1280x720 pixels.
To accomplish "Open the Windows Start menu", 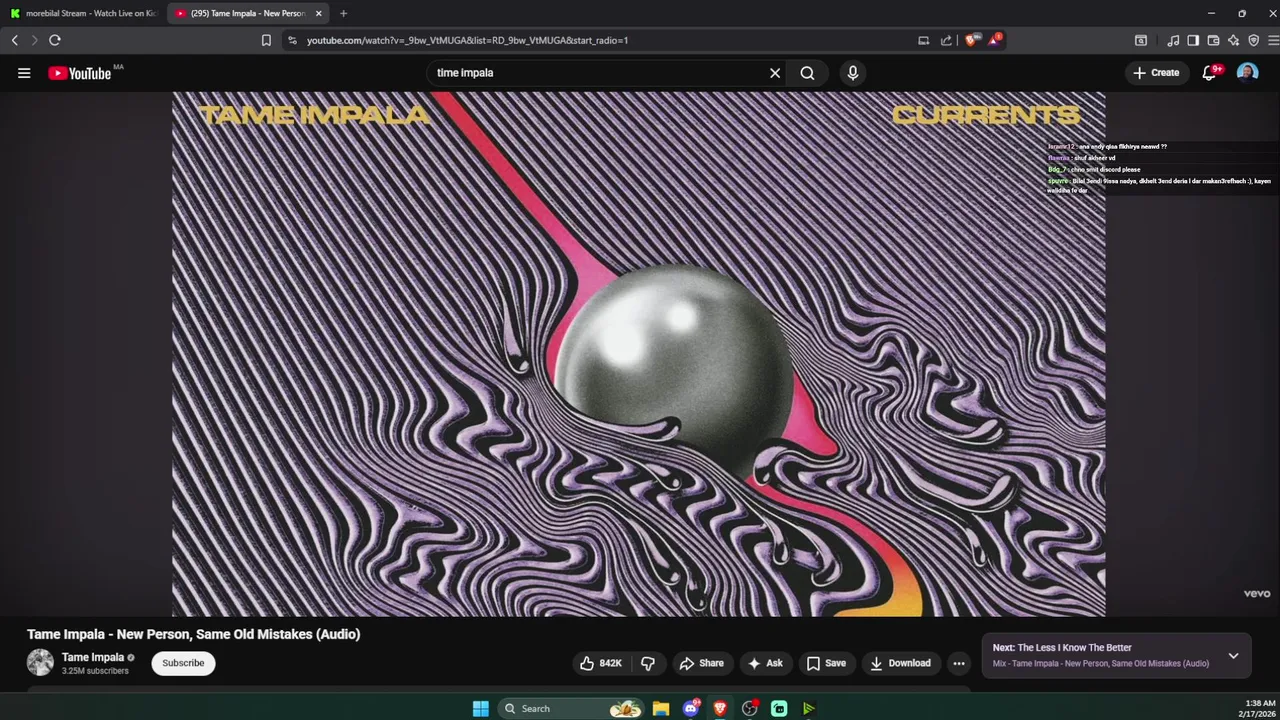I will tap(481, 708).
